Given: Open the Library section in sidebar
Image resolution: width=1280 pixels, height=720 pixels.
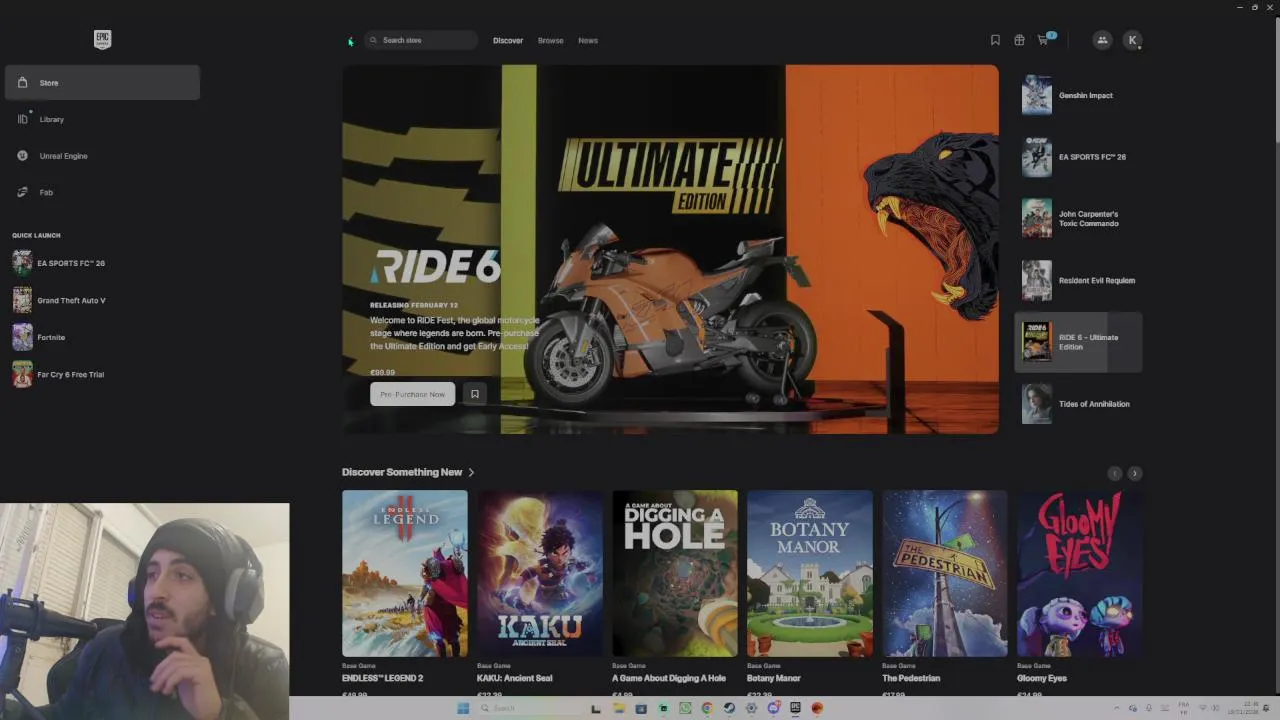Looking at the screenshot, I should tap(102, 119).
